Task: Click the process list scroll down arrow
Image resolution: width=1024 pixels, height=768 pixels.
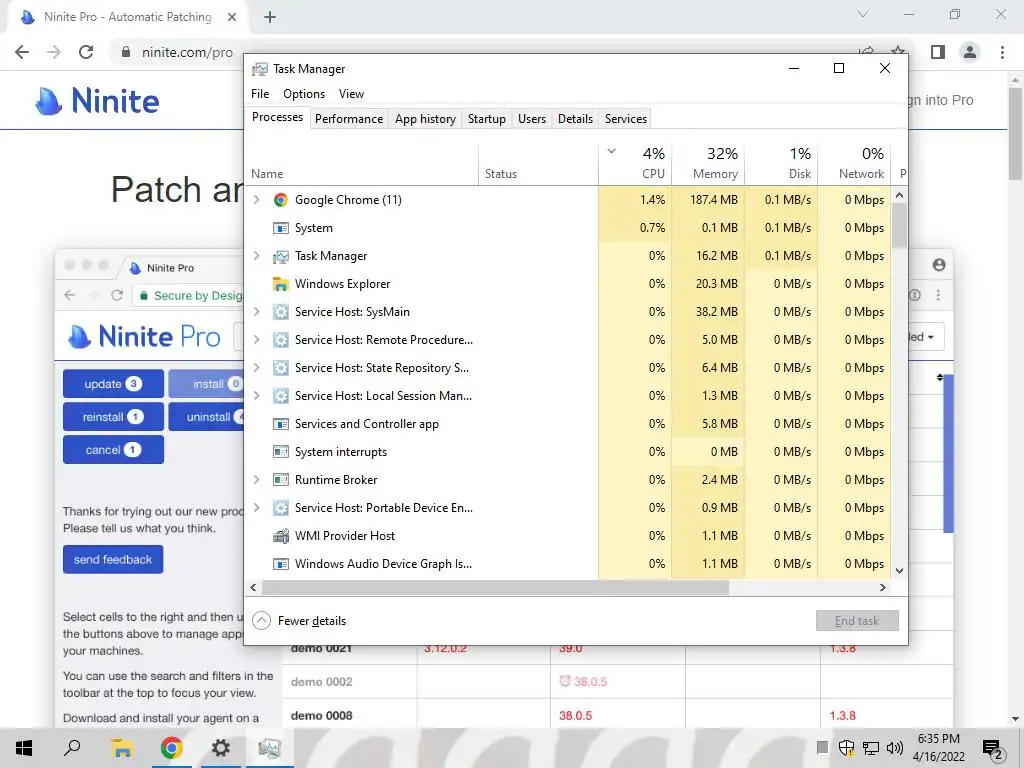Action: pyautogui.click(x=899, y=571)
